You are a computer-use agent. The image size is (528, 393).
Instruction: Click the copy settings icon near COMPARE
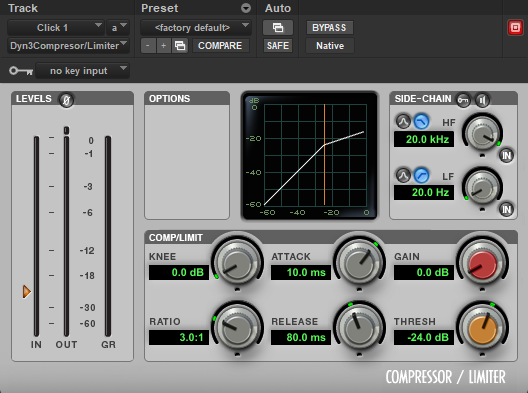(x=180, y=46)
